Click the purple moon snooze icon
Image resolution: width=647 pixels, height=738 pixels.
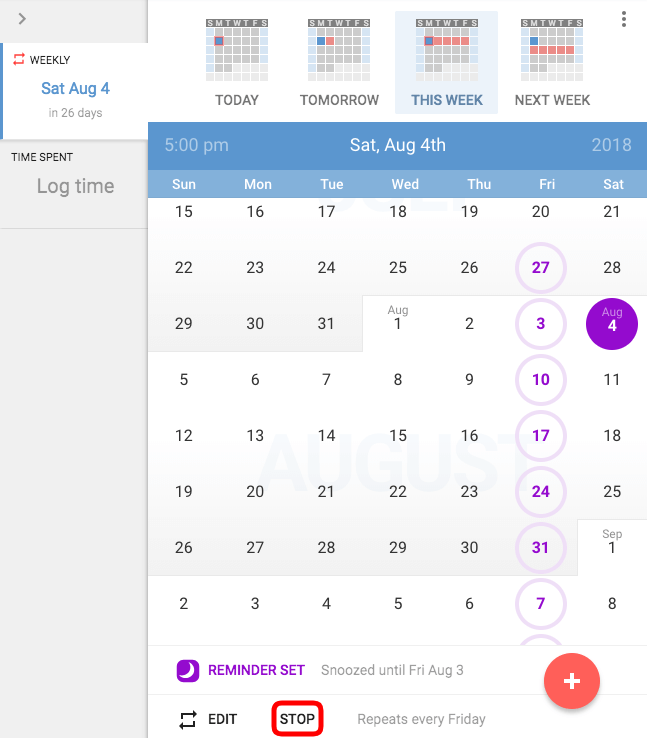point(187,670)
